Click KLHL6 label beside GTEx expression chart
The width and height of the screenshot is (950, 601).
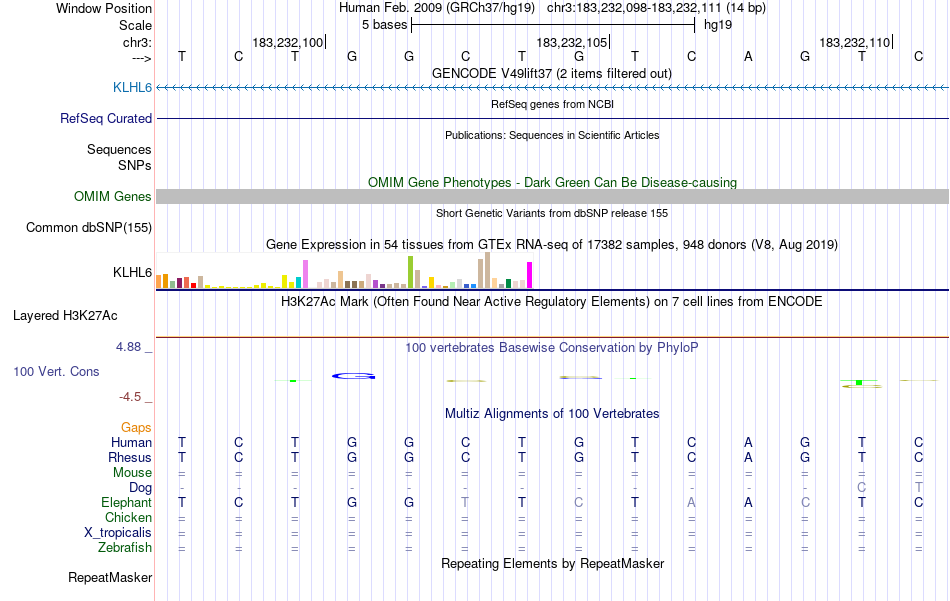tap(132, 272)
